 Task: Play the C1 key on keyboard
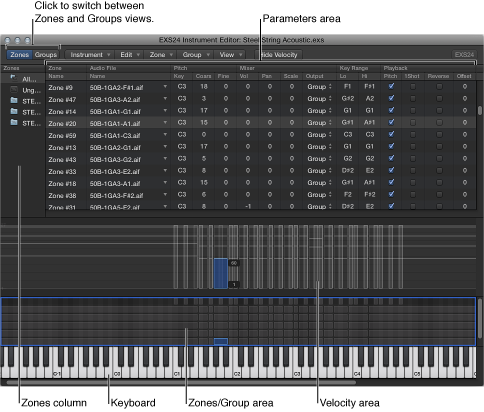point(177,373)
